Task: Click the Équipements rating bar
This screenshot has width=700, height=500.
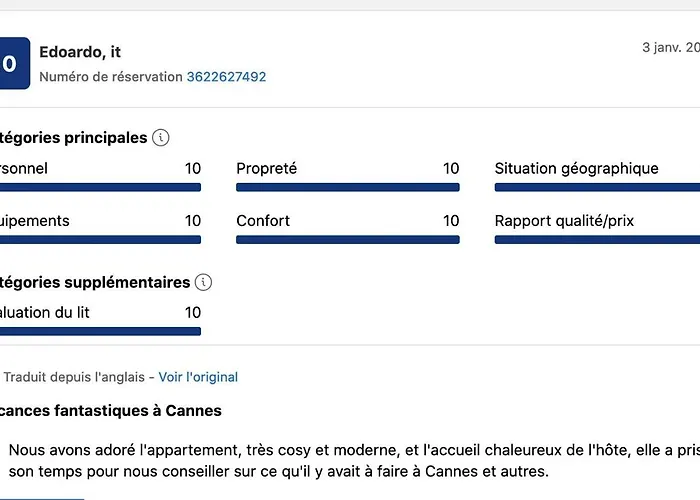Action: pyautogui.click(x=100, y=239)
